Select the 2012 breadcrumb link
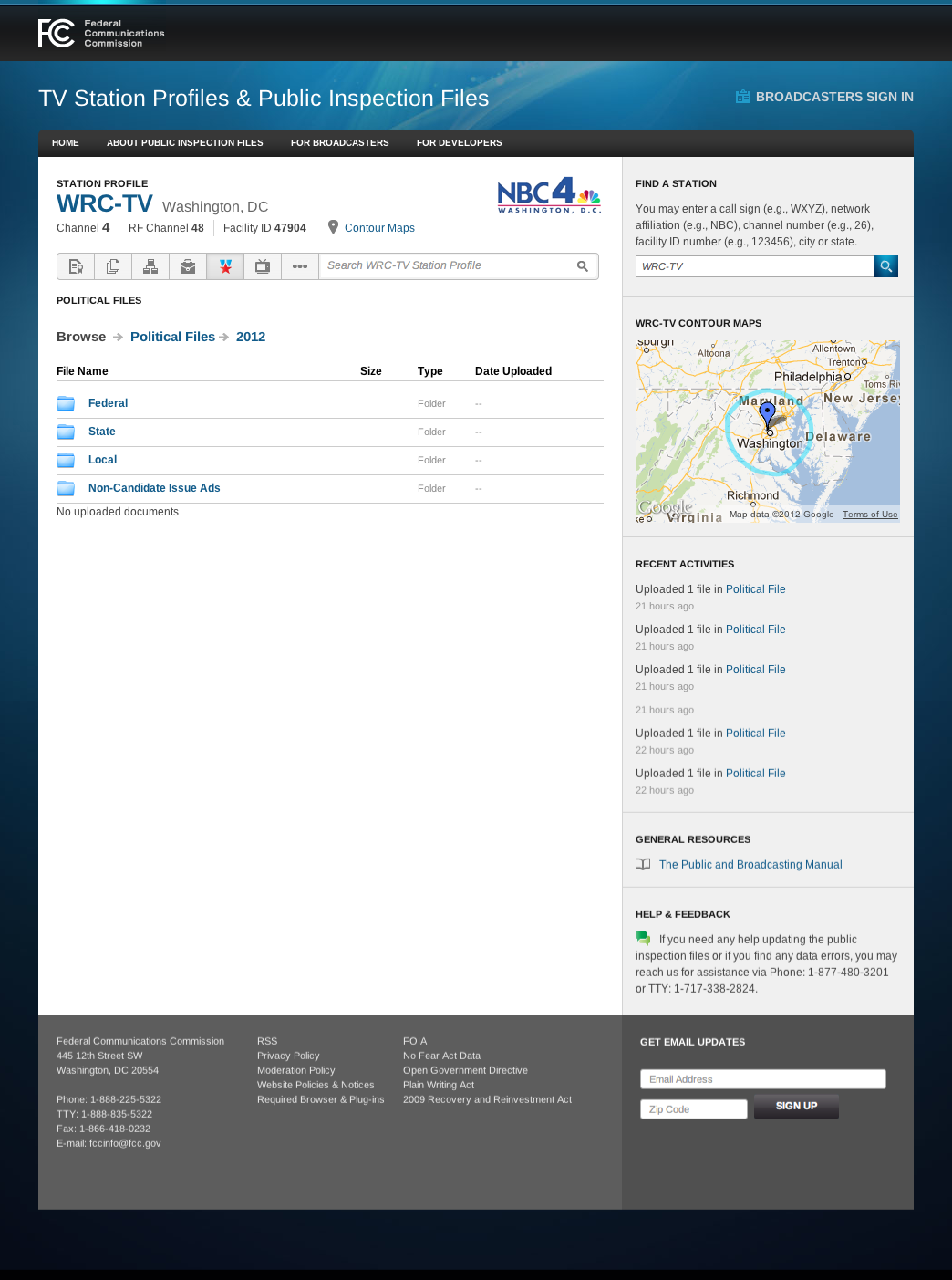 (x=251, y=337)
